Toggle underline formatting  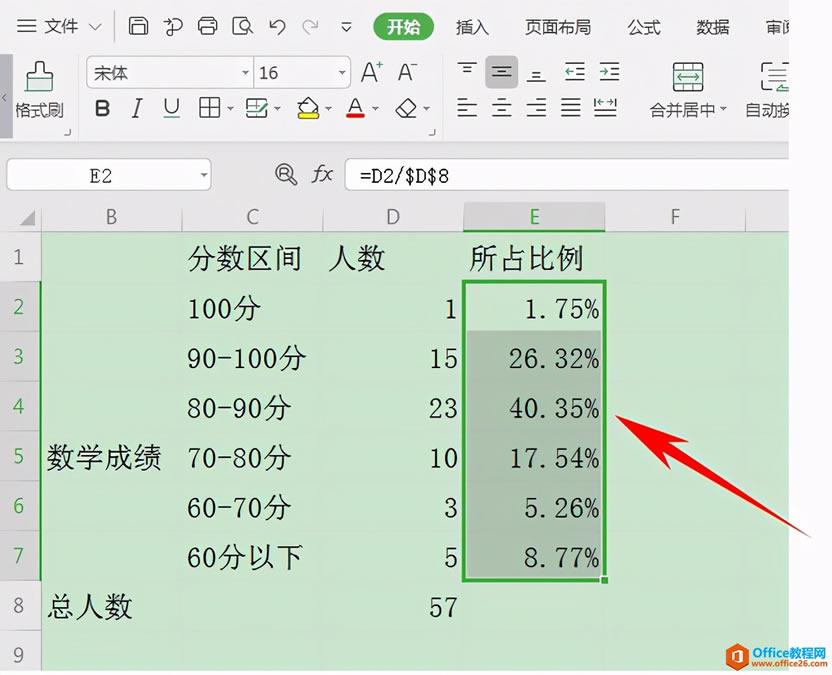(x=171, y=108)
